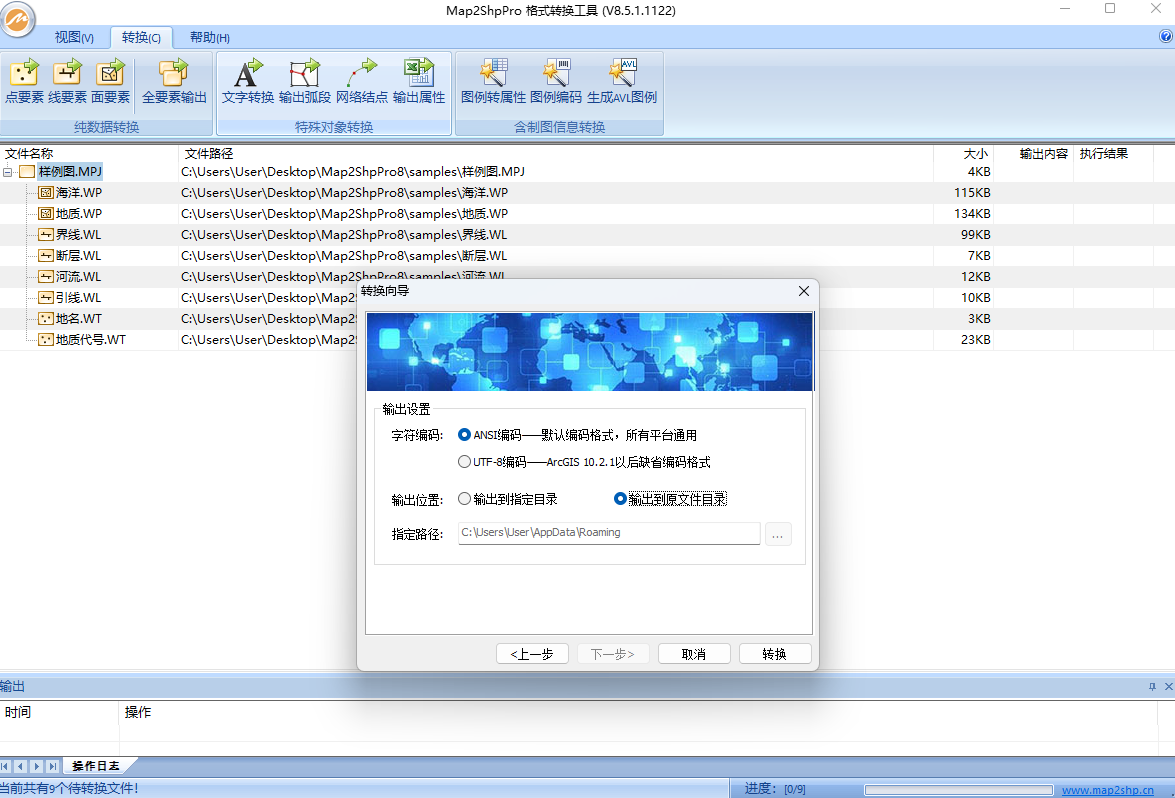Viewport: 1175px width, 798px height.
Task: Close the 转换向导 dialog
Action: [804, 291]
